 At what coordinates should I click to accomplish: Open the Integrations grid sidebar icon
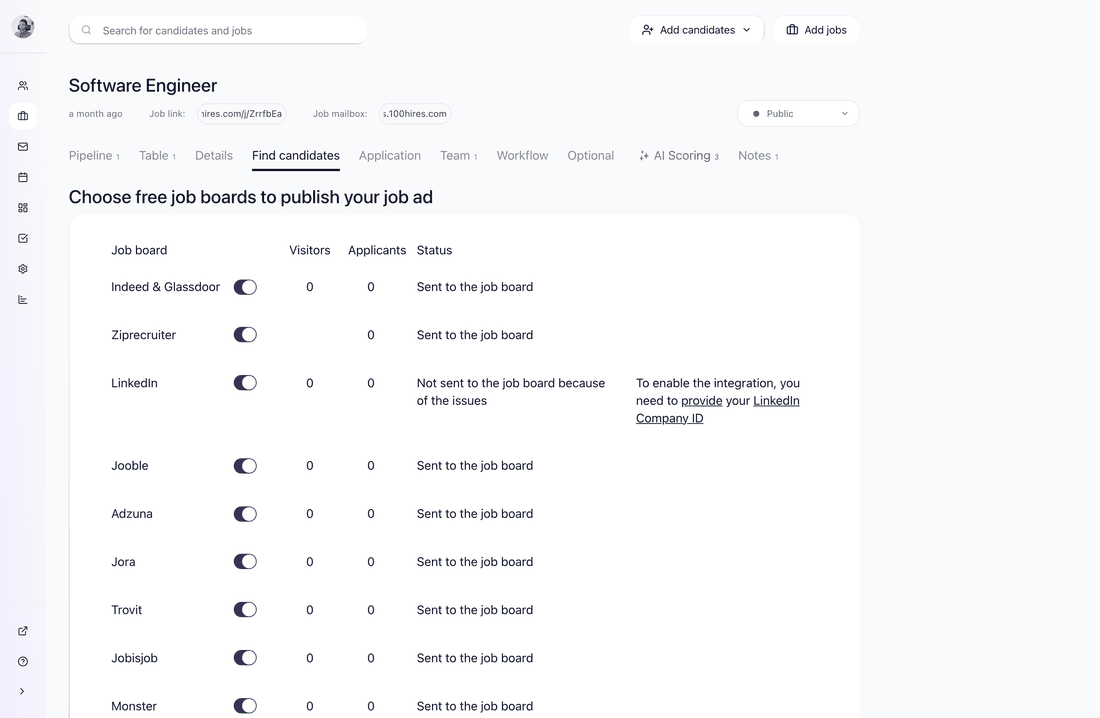(23, 208)
